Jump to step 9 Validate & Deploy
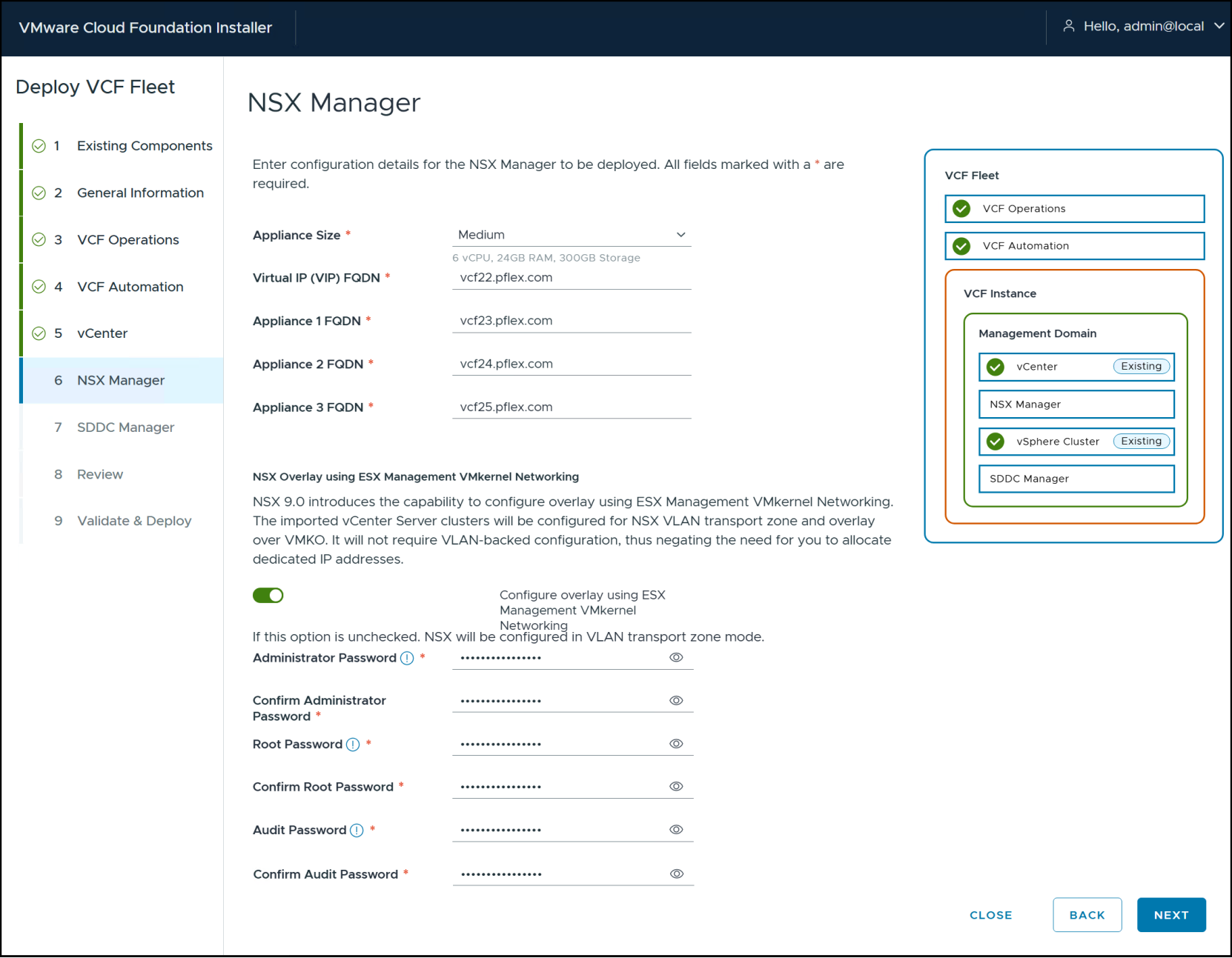Screen dimensions: 1232x958 (x=122, y=521)
